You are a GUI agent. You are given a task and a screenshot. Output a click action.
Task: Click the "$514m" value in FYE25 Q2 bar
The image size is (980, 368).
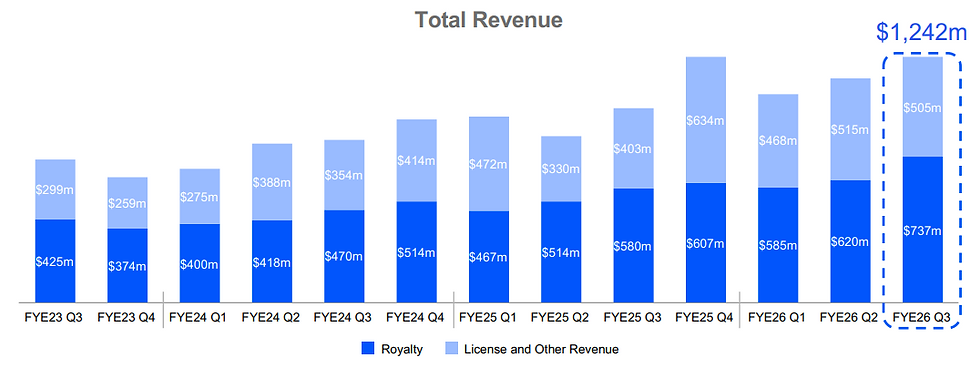(x=561, y=252)
